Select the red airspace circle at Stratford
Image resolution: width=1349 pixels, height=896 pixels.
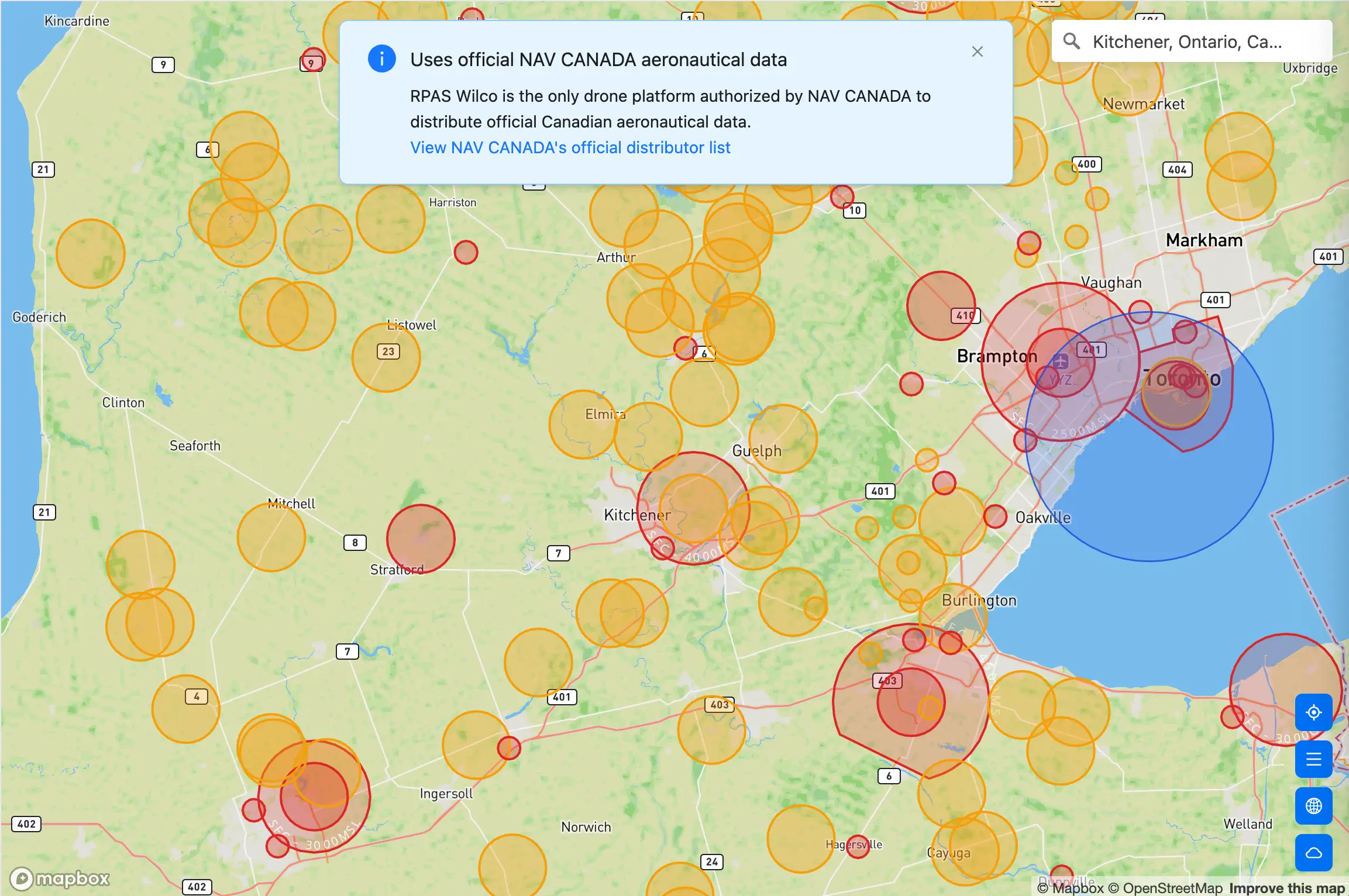coord(421,539)
